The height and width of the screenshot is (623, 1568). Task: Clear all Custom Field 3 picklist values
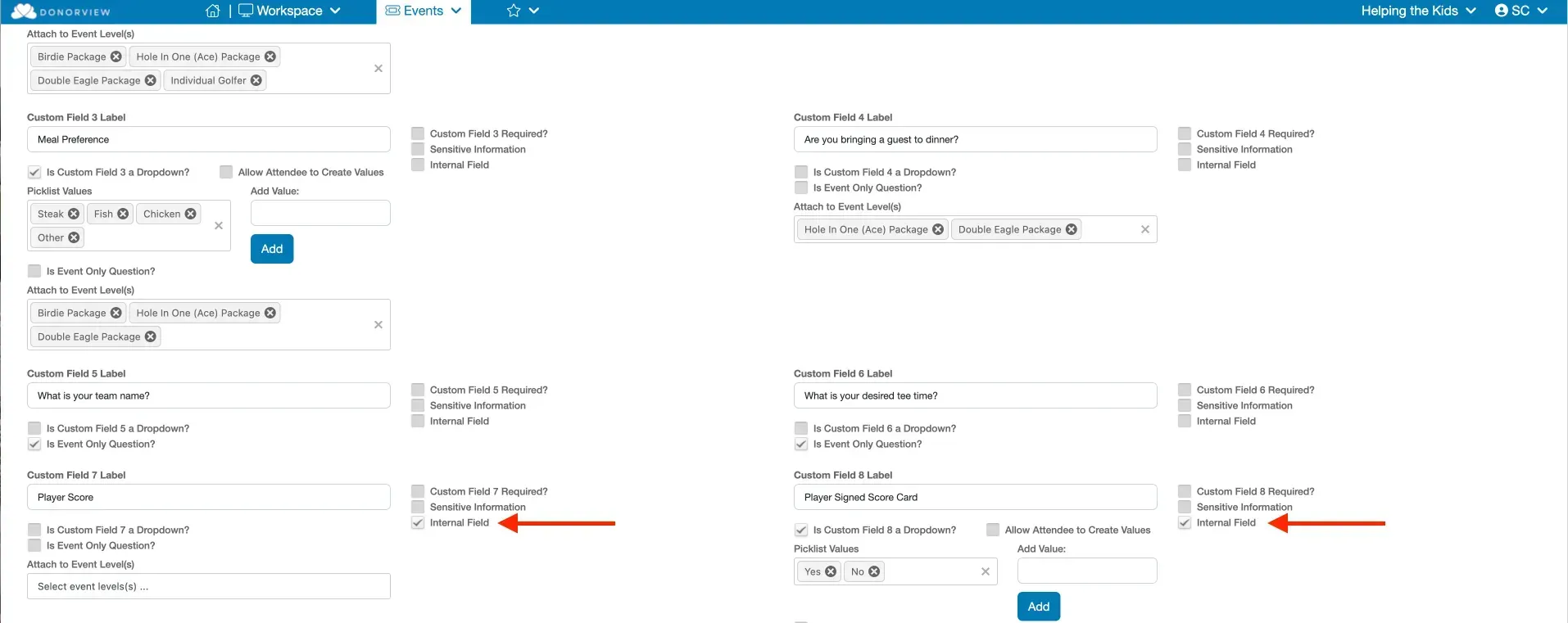[x=219, y=225]
